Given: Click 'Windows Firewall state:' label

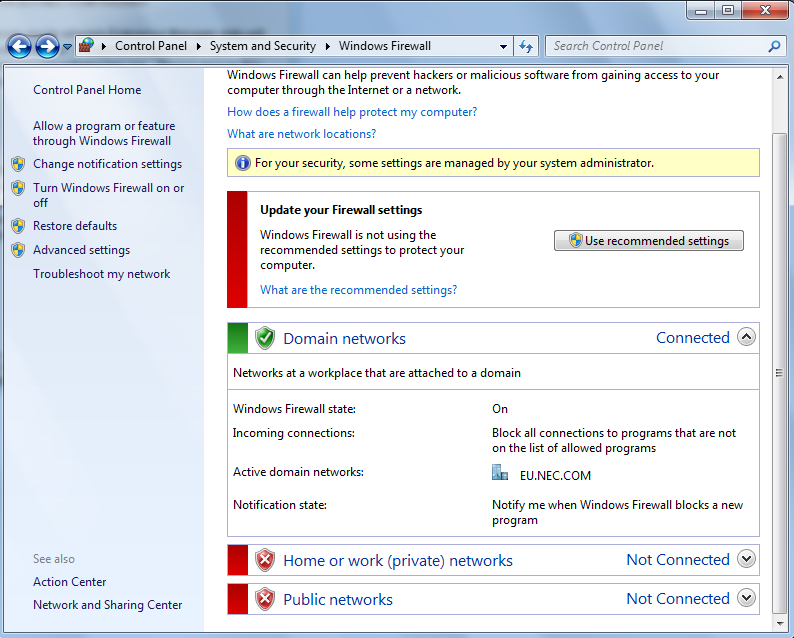Looking at the screenshot, I should point(294,409).
